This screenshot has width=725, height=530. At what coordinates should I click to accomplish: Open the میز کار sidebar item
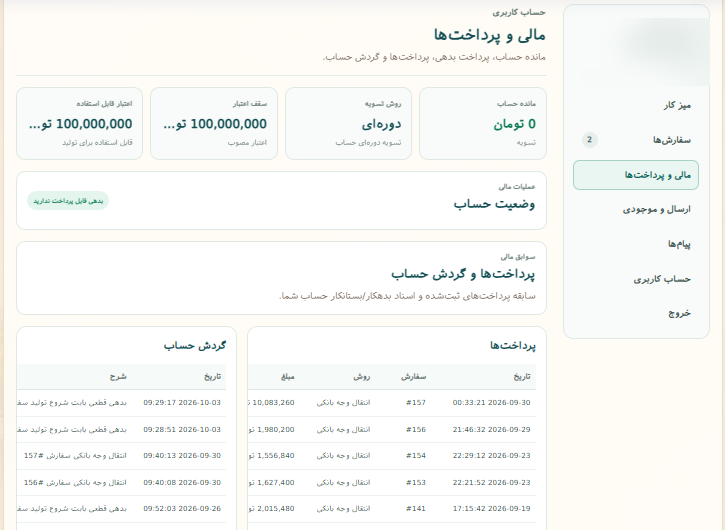(636, 105)
